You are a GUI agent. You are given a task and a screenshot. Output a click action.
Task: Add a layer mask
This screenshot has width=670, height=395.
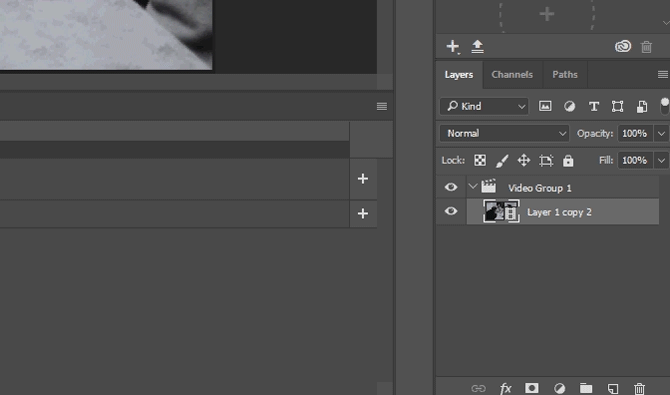point(532,388)
